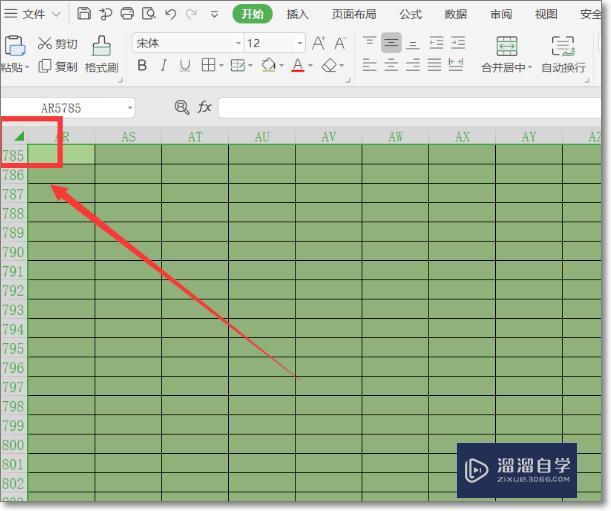Open the 文件 menu
Screen dimensions: 611x511
click(33, 14)
